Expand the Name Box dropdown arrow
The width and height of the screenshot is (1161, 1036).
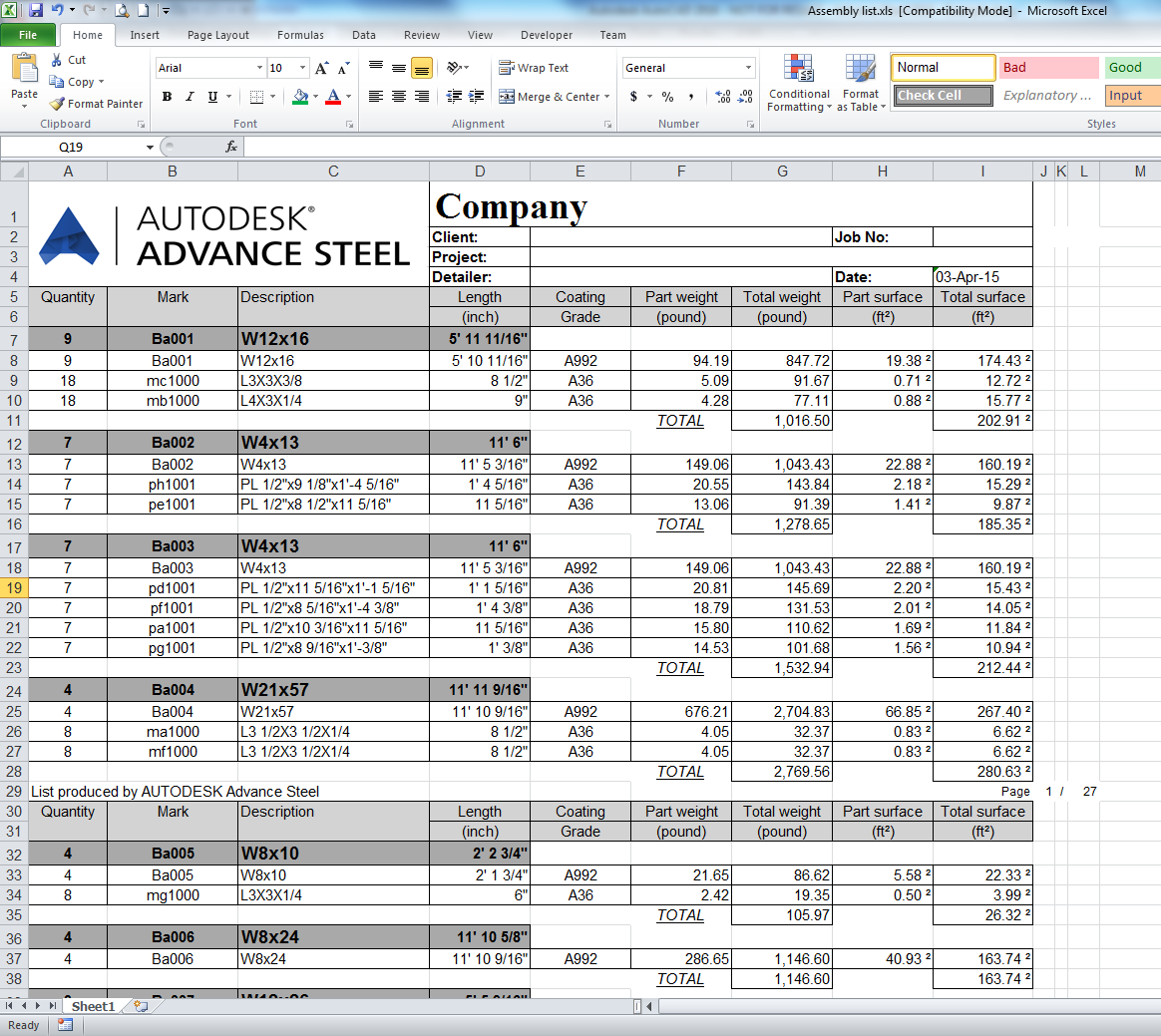coord(150,148)
